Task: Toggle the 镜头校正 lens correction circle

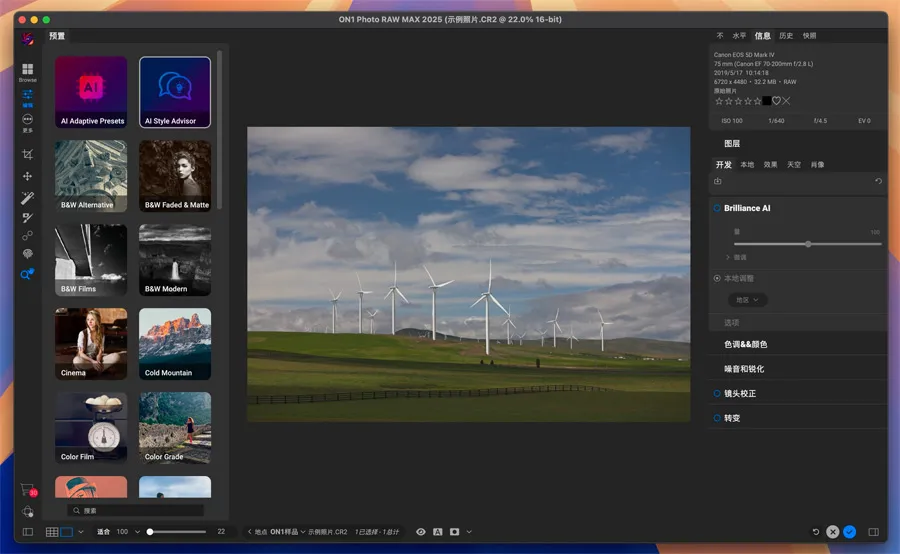Action: (x=717, y=393)
